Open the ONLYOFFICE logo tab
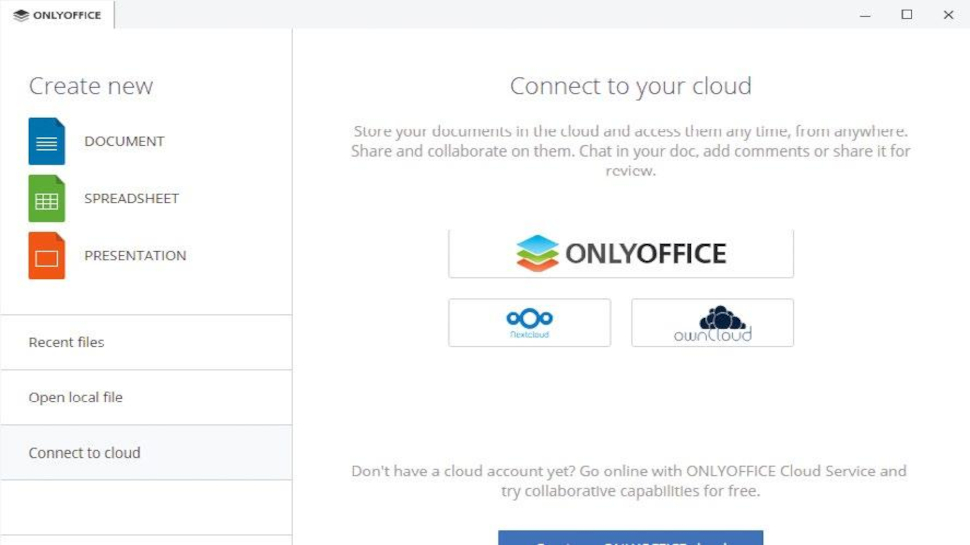The width and height of the screenshot is (970, 545). tap(57, 15)
